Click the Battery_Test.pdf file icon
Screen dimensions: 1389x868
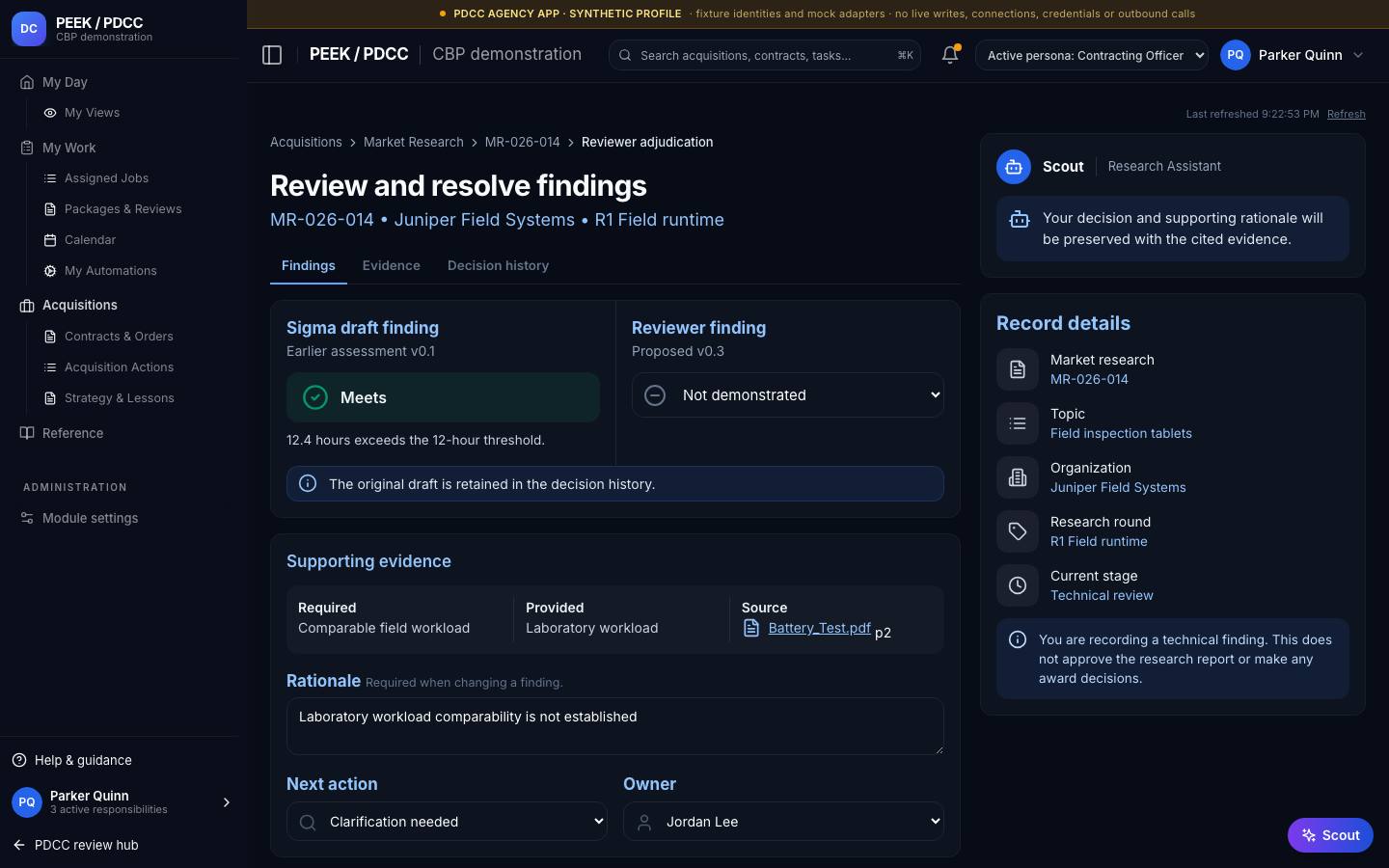coord(751,628)
